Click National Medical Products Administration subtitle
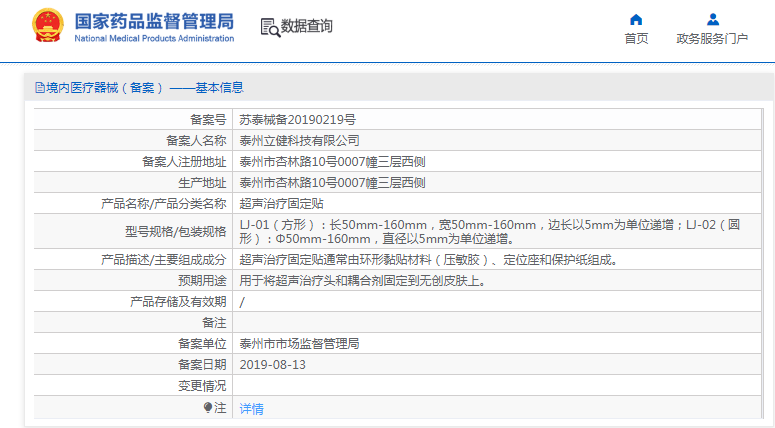The image size is (775, 428). (x=154, y=38)
